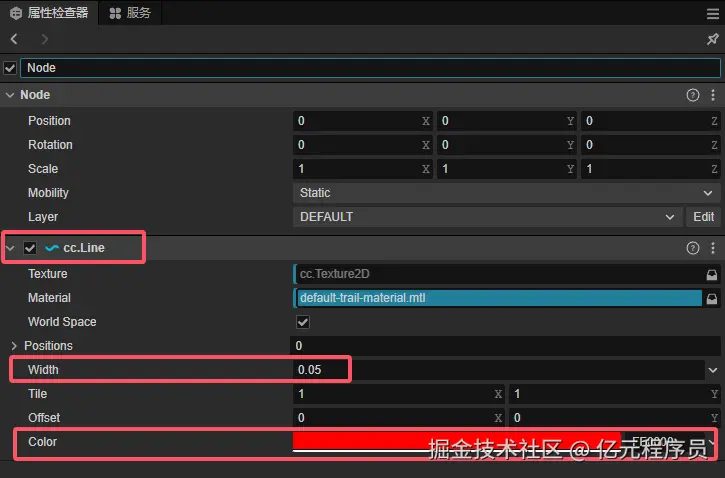Click the Texture asset picker icon
The height and width of the screenshot is (478, 725).
(x=712, y=275)
